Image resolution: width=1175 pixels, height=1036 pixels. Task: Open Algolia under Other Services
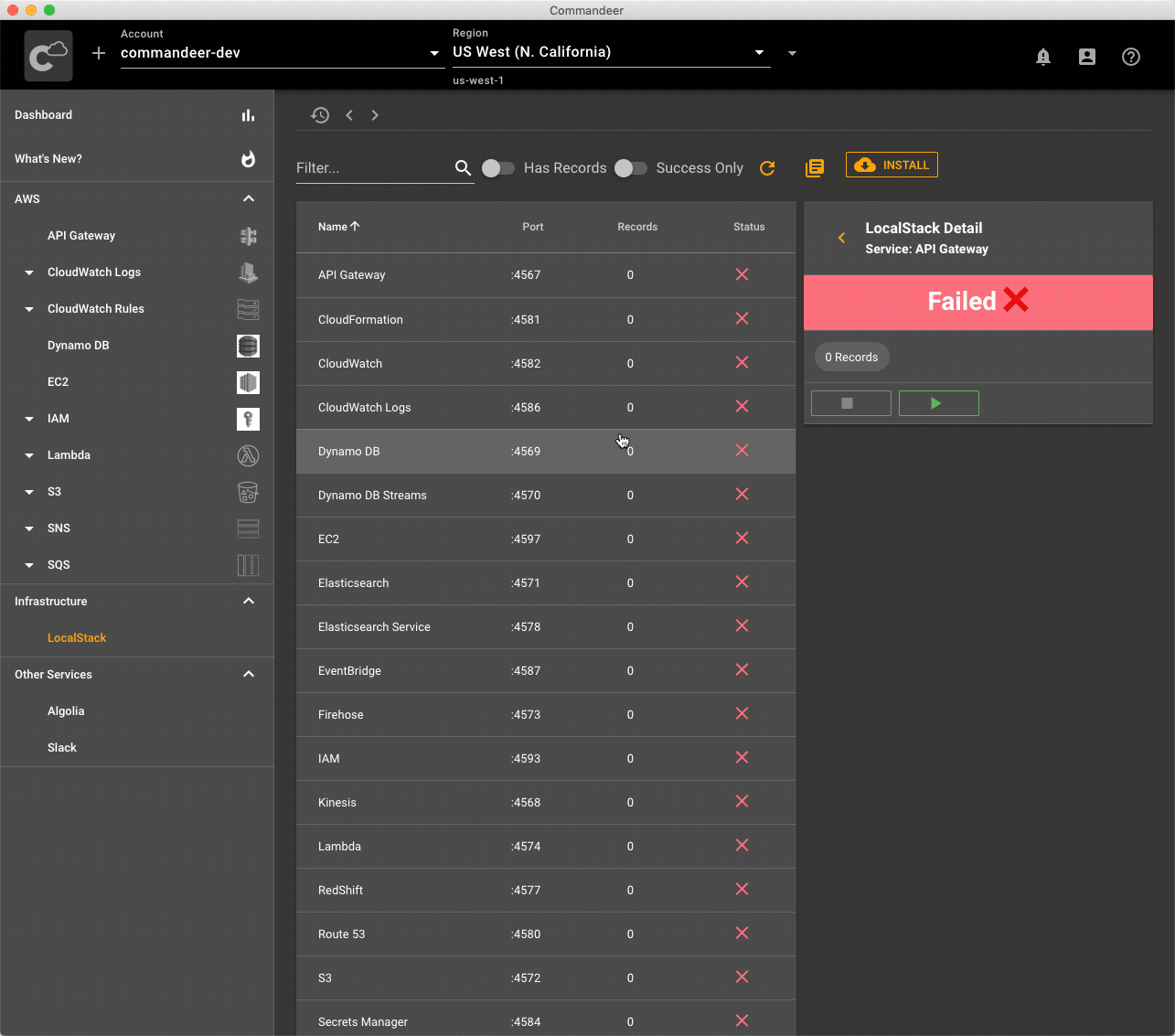coord(66,711)
